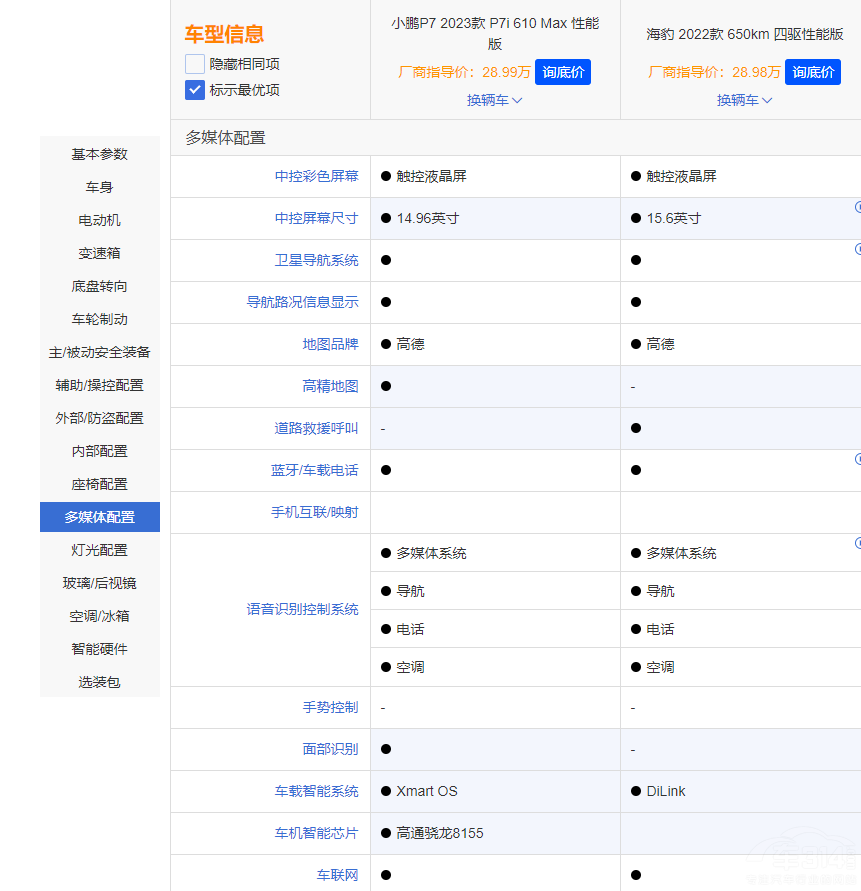Open the 灯光配置 section
The image size is (861, 891).
pyautogui.click(x=99, y=549)
